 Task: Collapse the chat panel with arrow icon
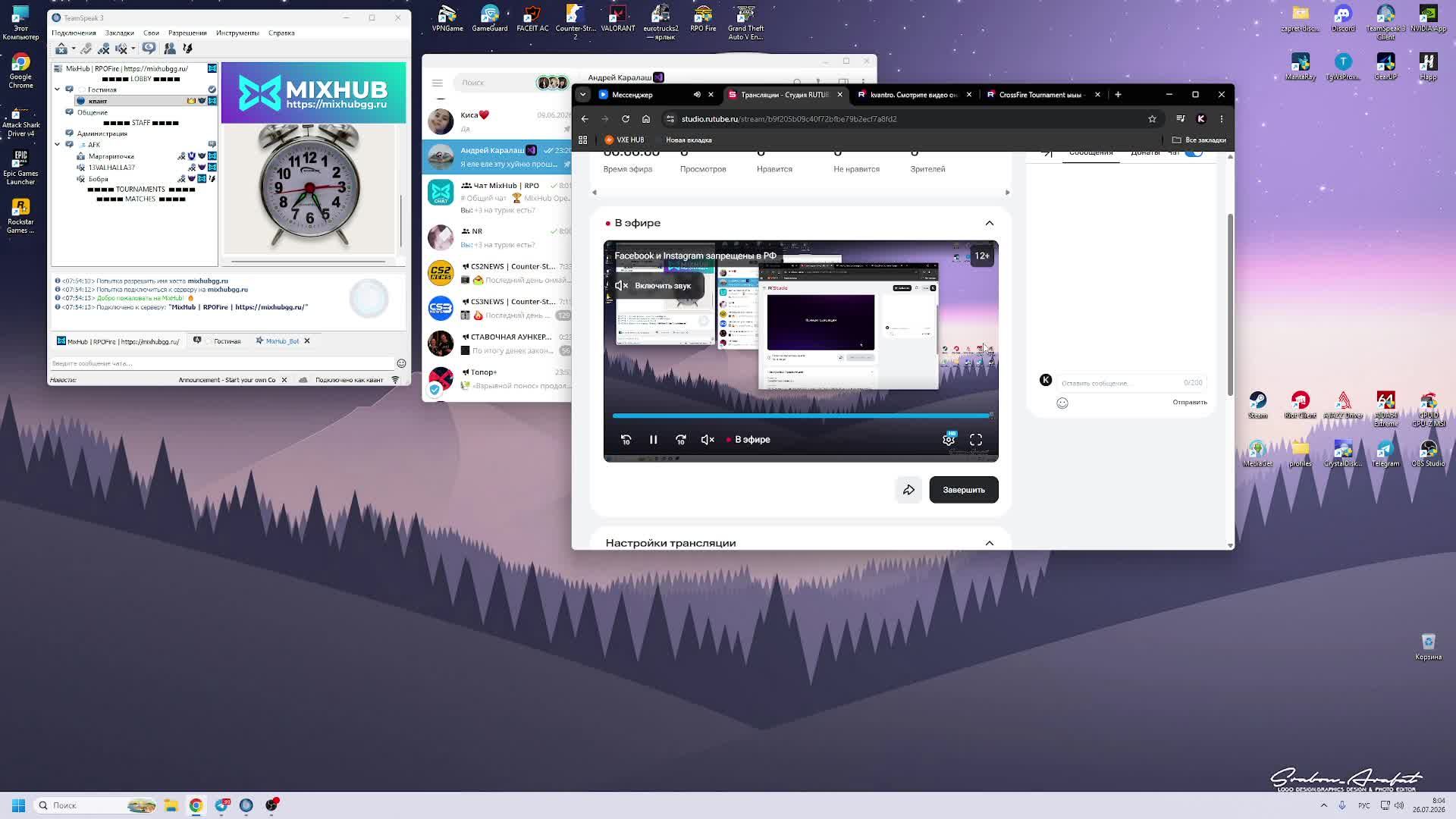pos(1047,153)
